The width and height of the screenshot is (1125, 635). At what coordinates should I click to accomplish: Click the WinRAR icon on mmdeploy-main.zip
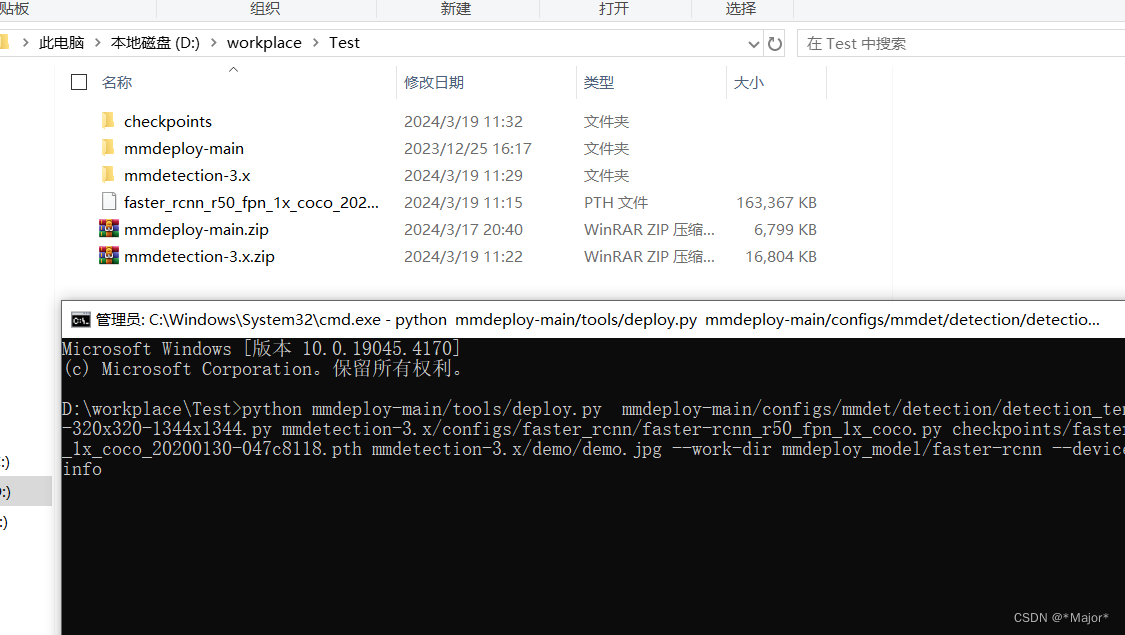108,228
